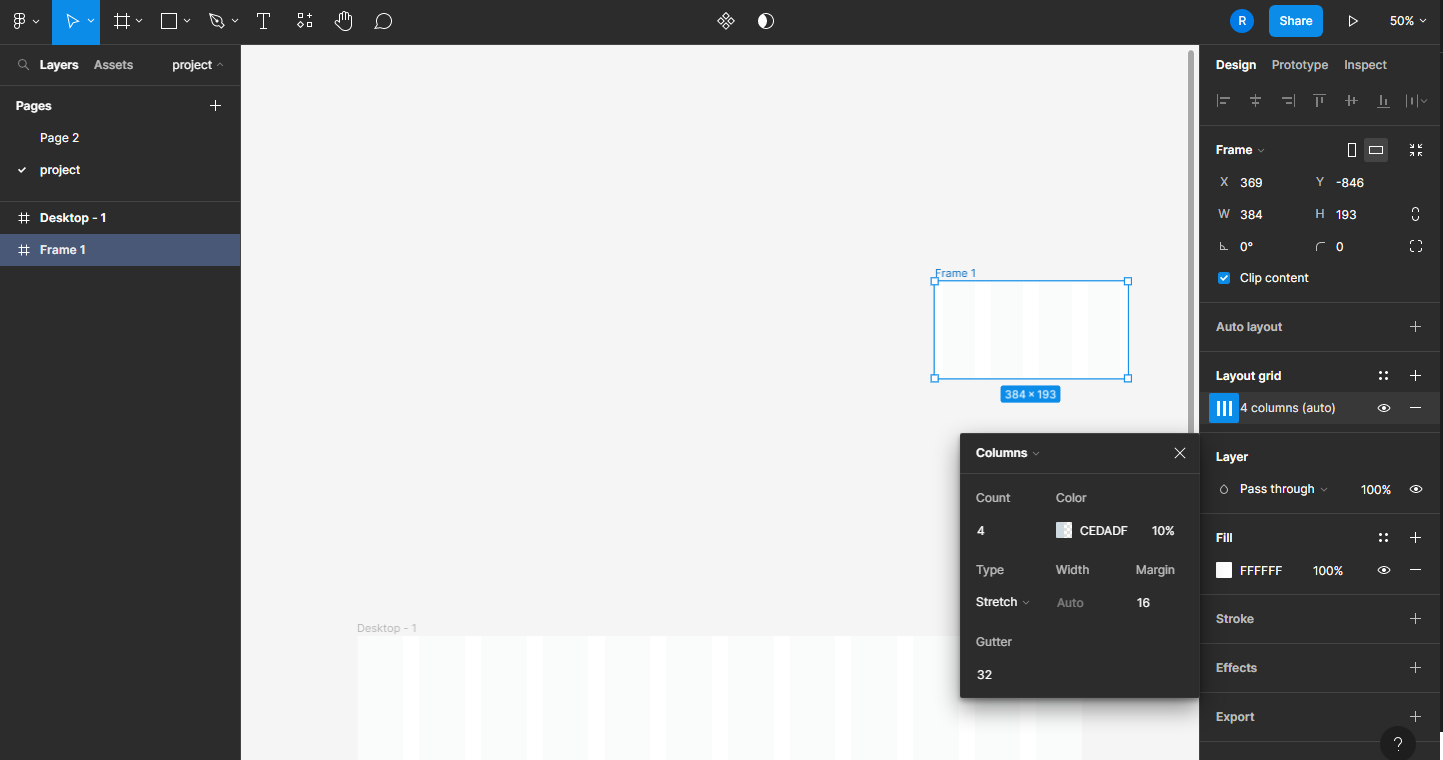This screenshot has width=1443, height=760.
Task: Select the Comment tool
Action: [383, 21]
